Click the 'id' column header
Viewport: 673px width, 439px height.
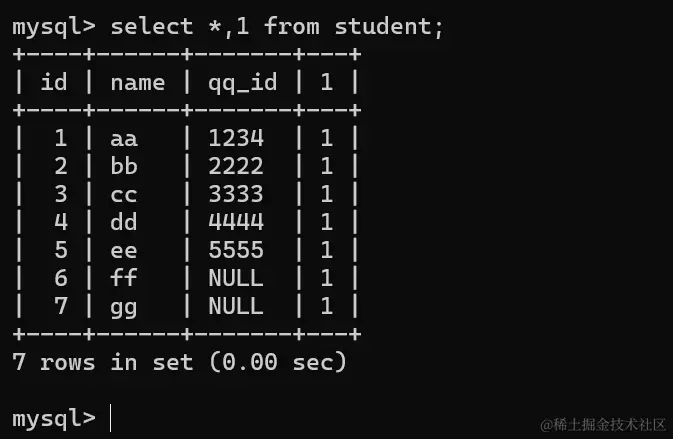point(54,82)
